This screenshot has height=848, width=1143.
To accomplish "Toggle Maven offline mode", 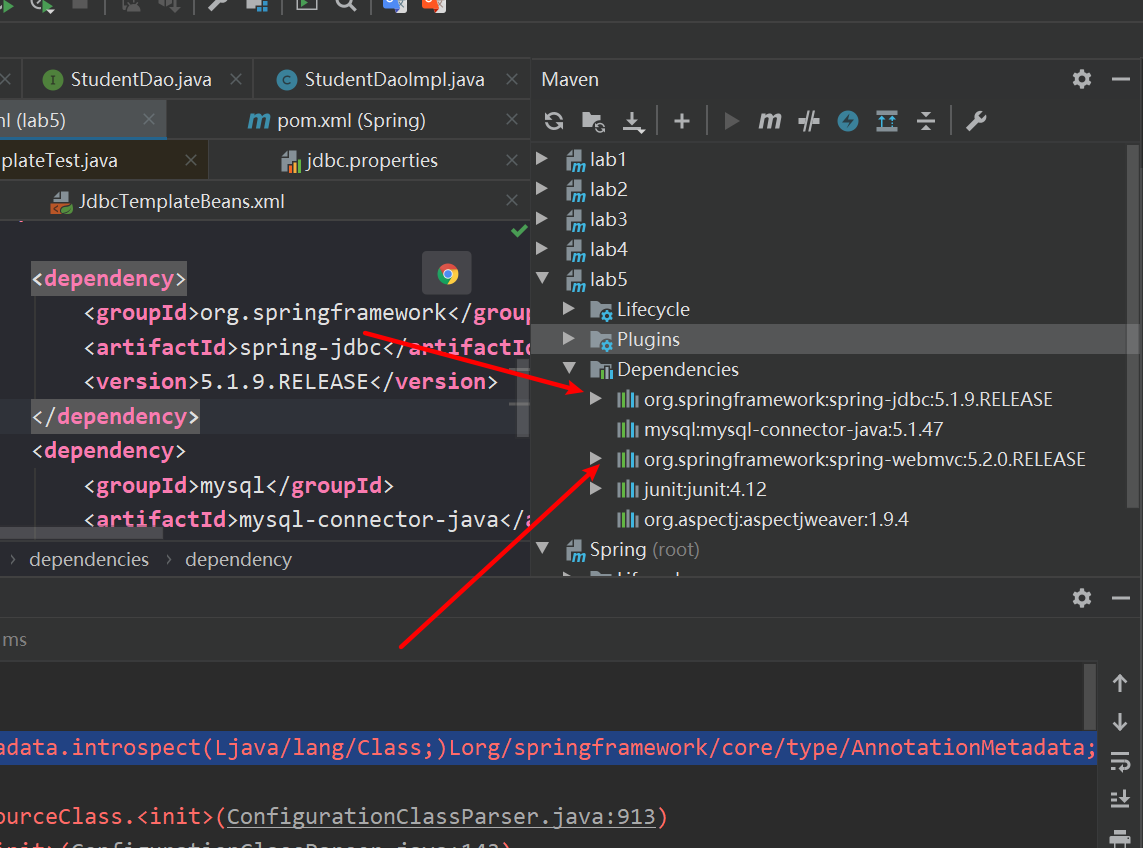I will pyautogui.click(x=809, y=121).
